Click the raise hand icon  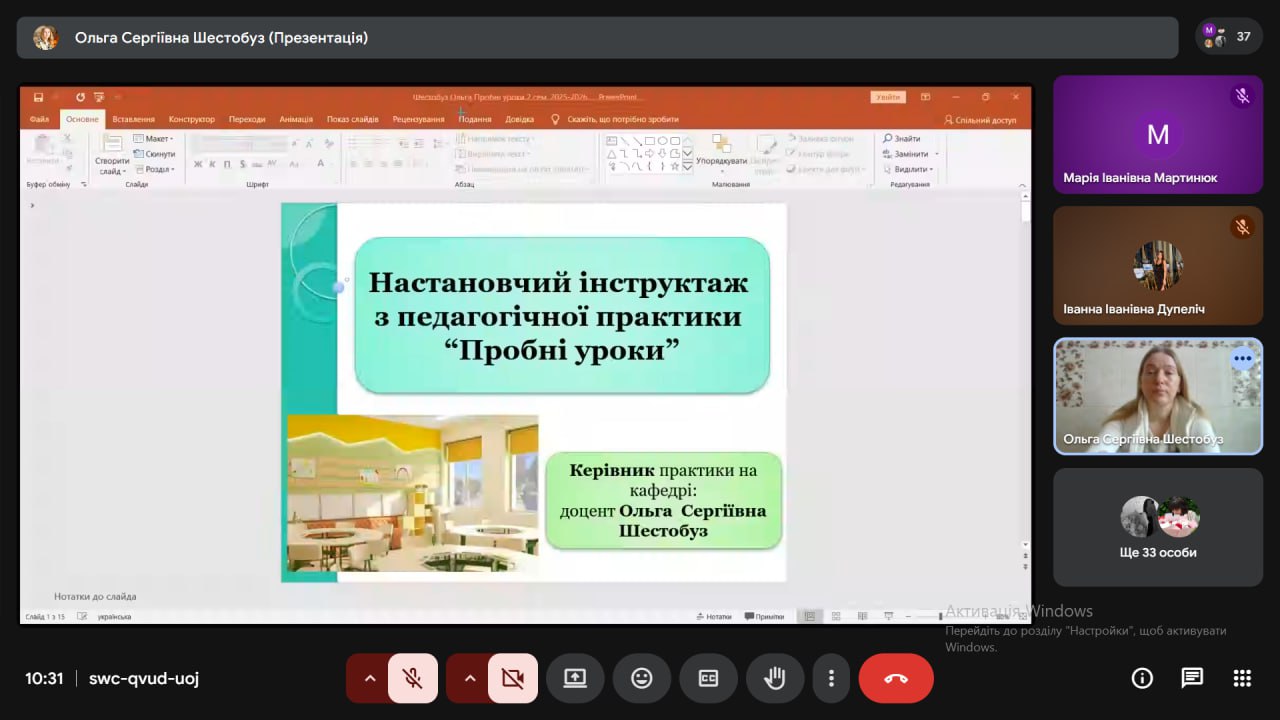pyautogui.click(x=775, y=678)
